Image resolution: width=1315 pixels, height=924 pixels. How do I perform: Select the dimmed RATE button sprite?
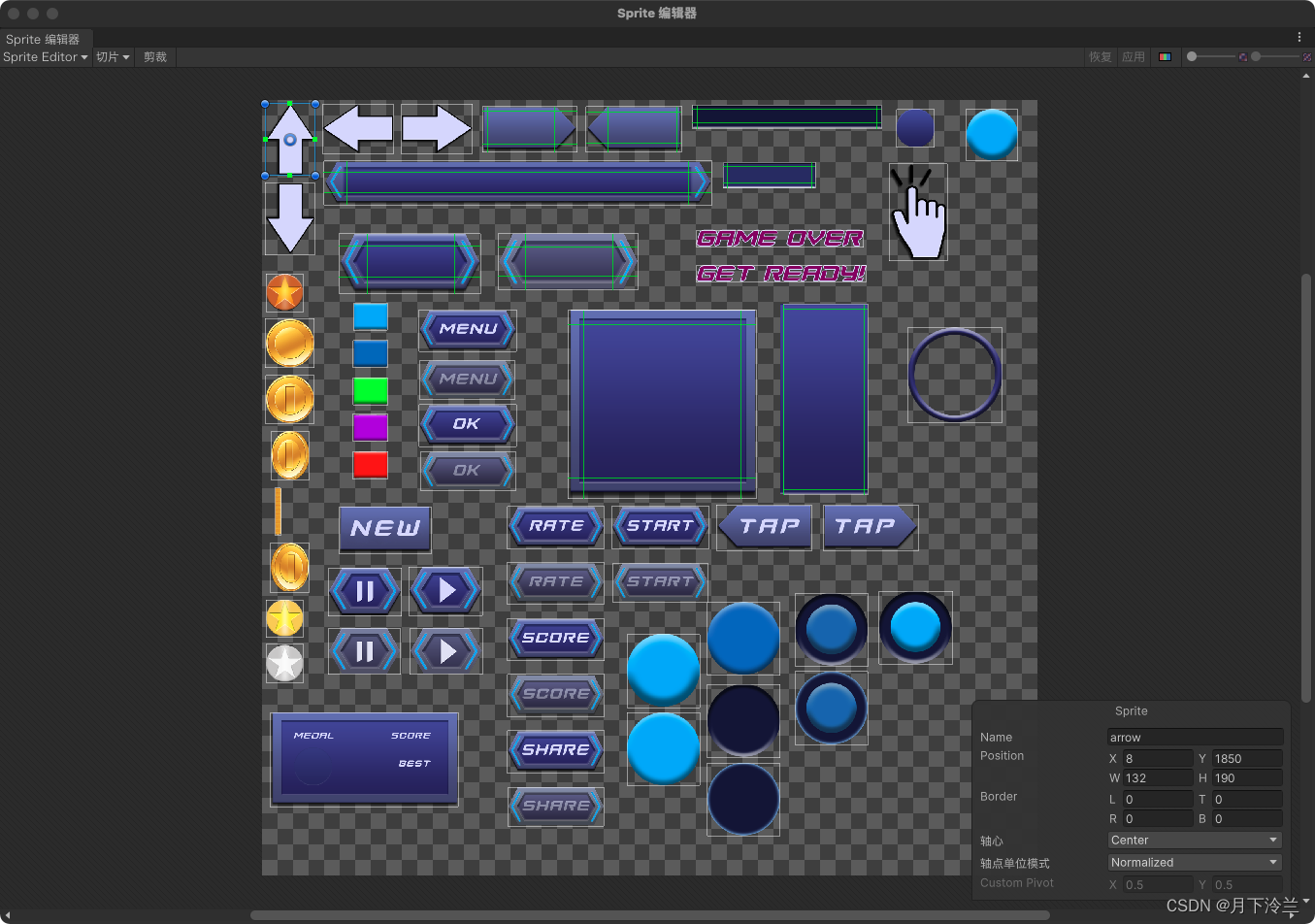click(556, 582)
